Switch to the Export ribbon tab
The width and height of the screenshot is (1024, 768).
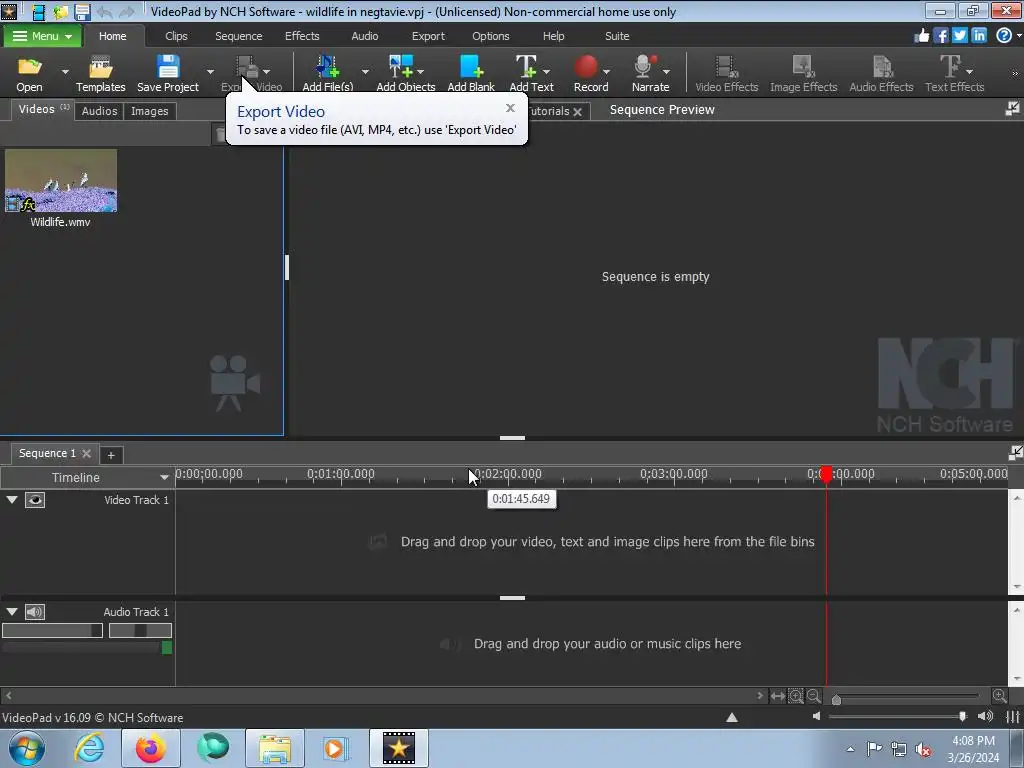click(428, 36)
